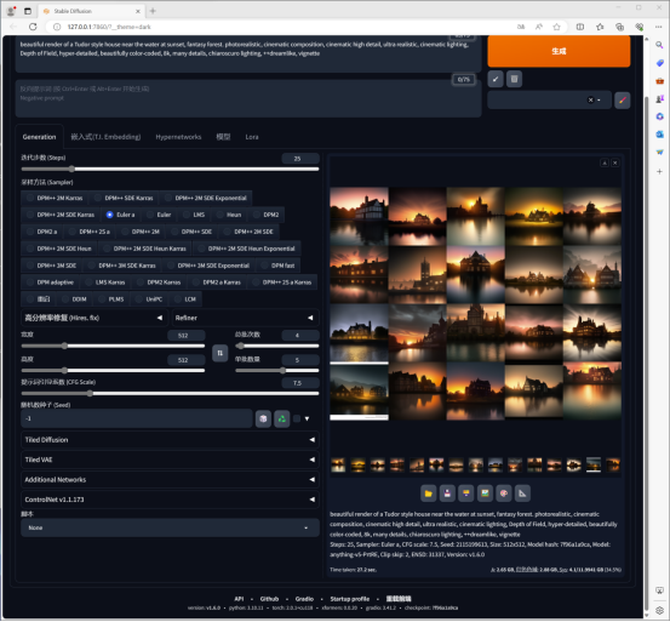Click the apply-style checkmark icon button
The width and height of the screenshot is (670, 622).
495,79
